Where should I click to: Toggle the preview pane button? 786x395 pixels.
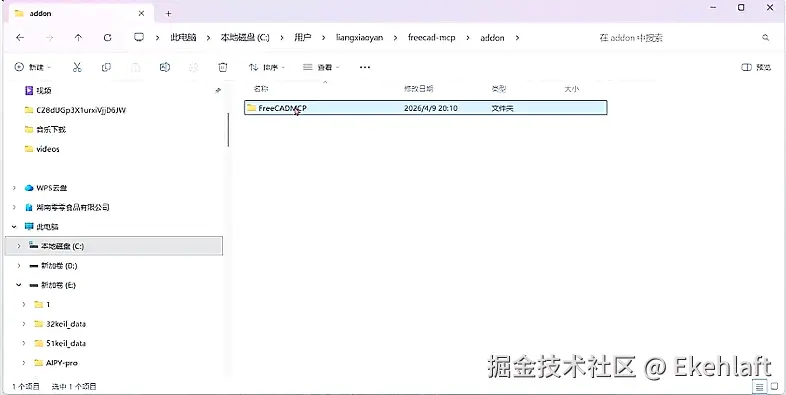click(756, 67)
